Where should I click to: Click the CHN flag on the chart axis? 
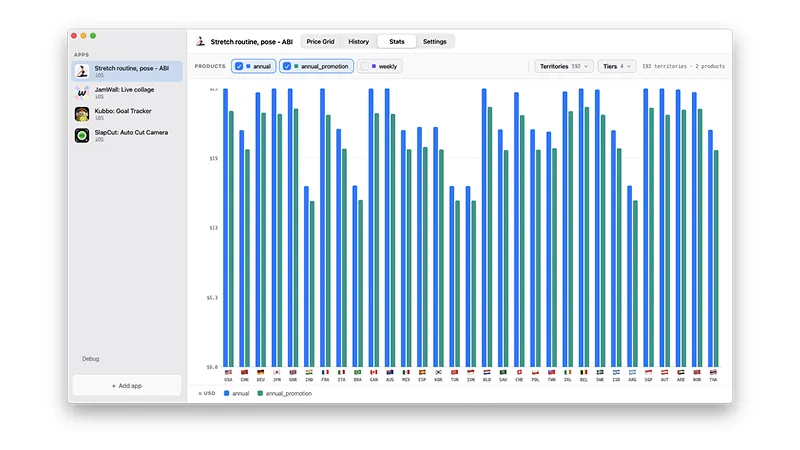click(x=244, y=372)
